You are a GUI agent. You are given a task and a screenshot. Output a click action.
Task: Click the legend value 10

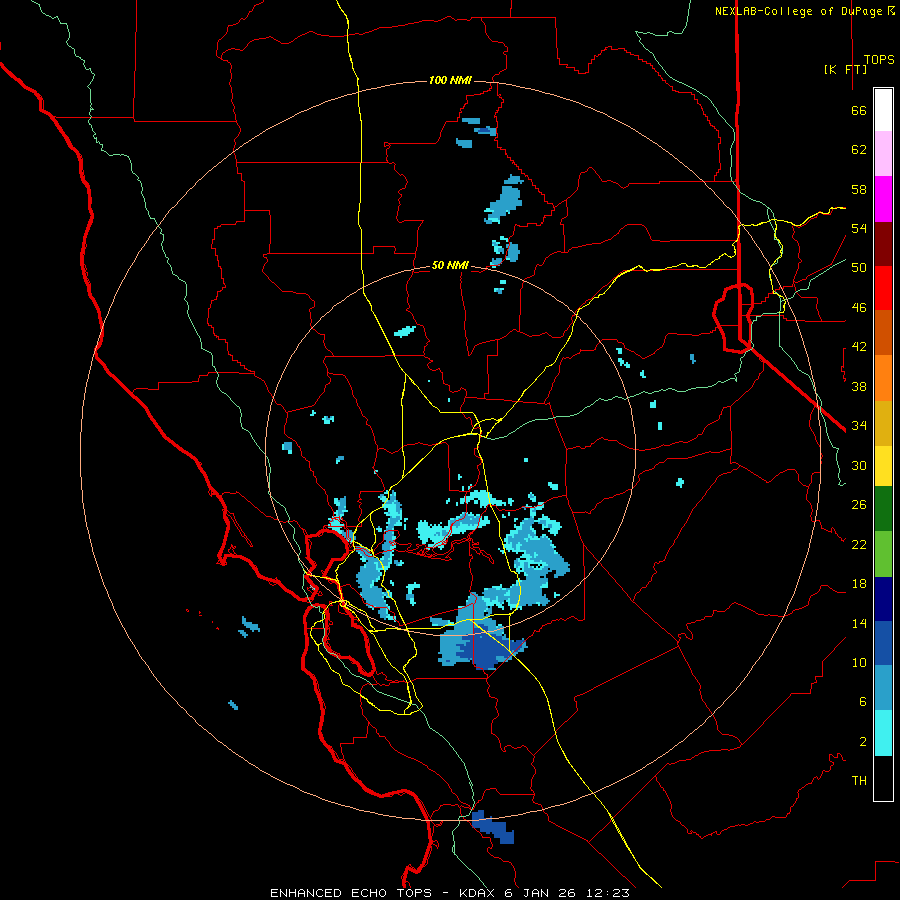(x=859, y=662)
